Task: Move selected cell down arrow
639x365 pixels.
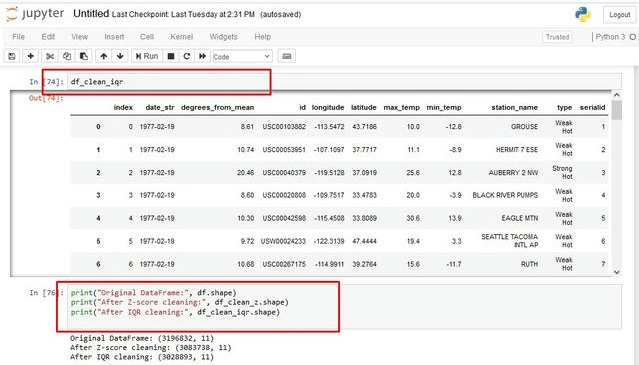Action: tap(120, 56)
